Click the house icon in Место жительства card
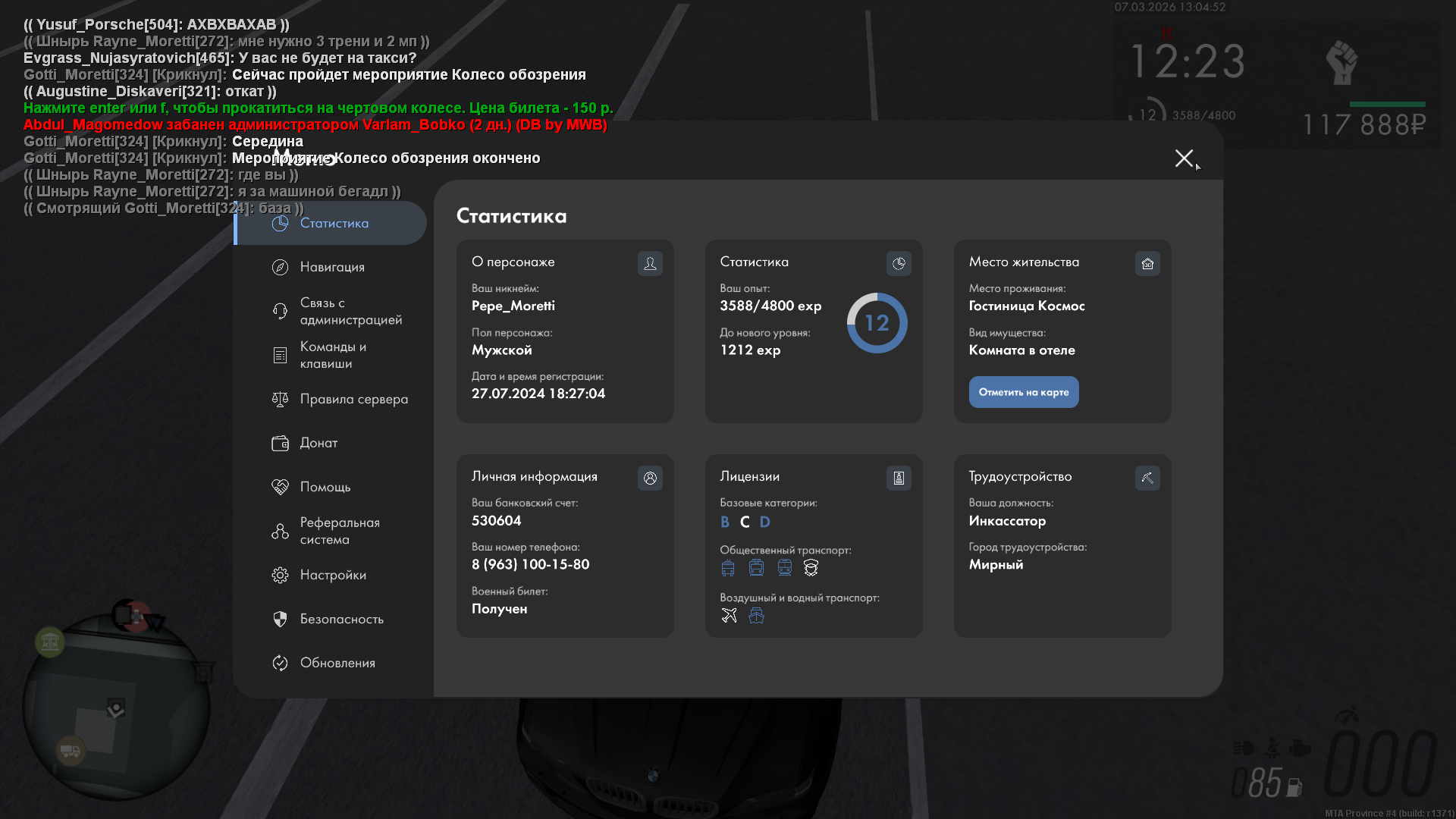 click(1147, 263)
